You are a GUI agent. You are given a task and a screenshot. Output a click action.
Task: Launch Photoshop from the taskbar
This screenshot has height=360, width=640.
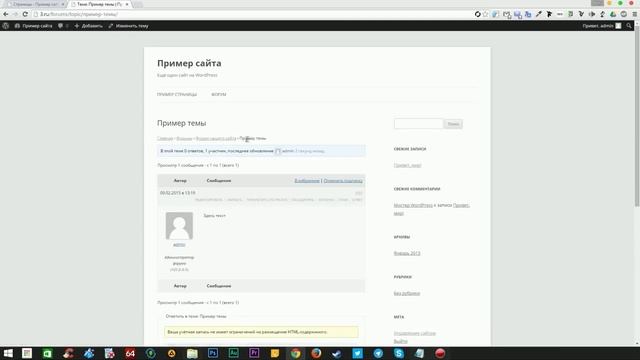click(x=213, y=353)
